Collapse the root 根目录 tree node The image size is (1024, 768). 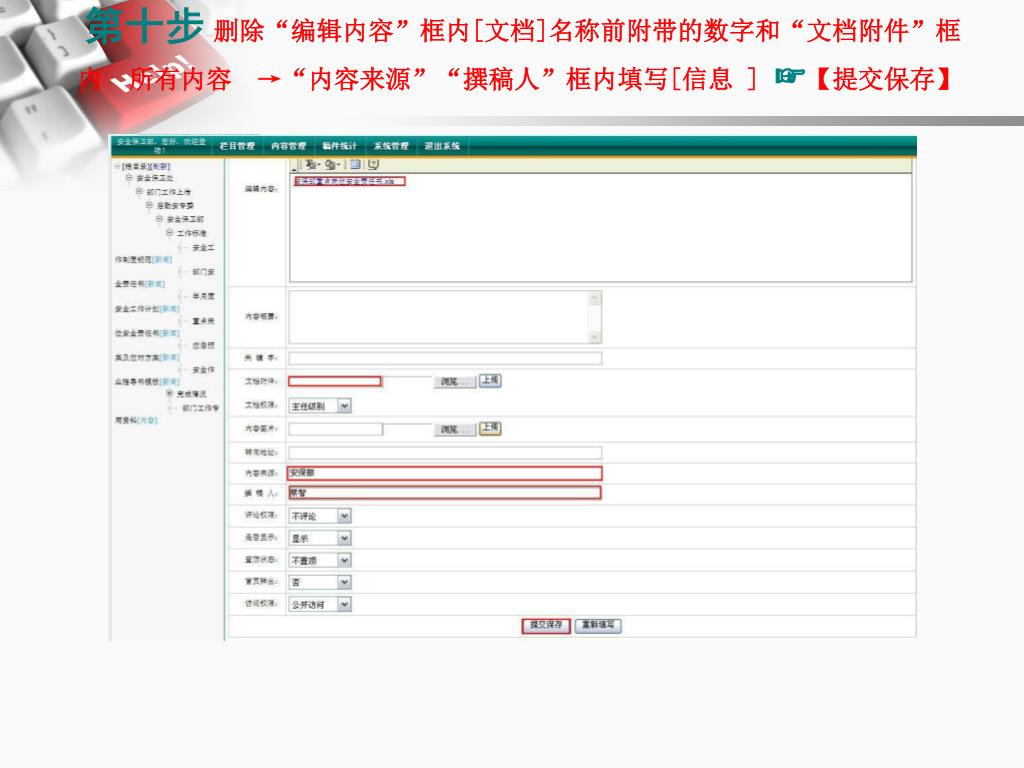coord(118,167)
